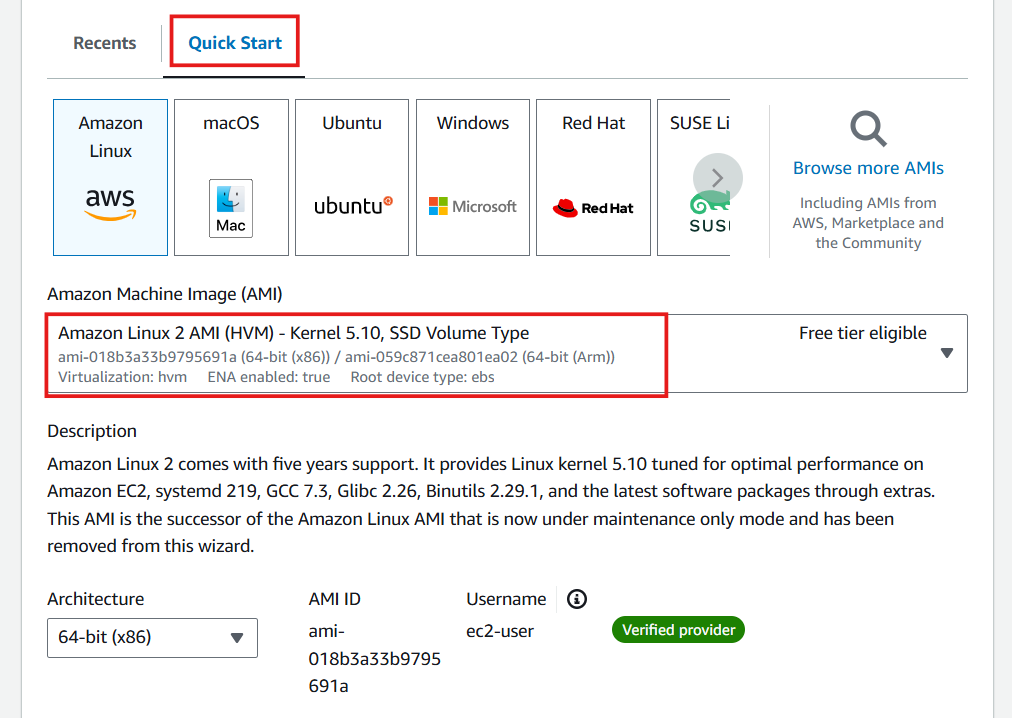Select the Amazon Linux AMI tile
The height and width of the screenshot is (718, 1012).
click(110, 178)
